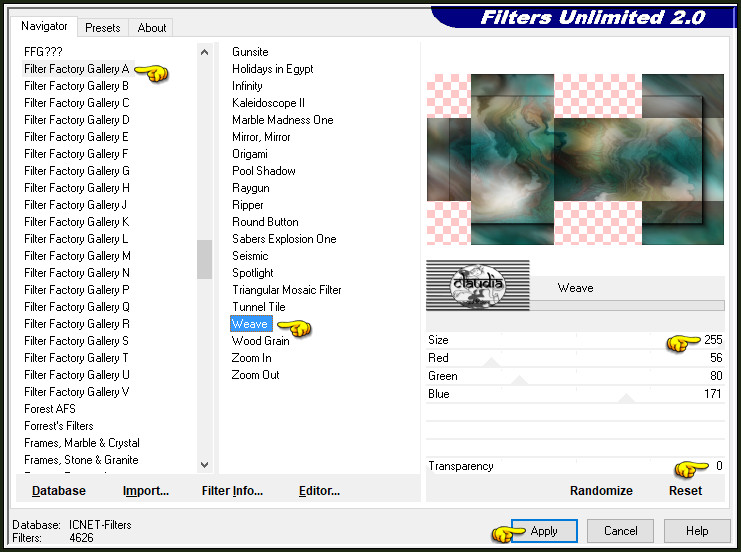
Task: Choose Sabers Explosion One filter
Action: click(x=284, y=239)
